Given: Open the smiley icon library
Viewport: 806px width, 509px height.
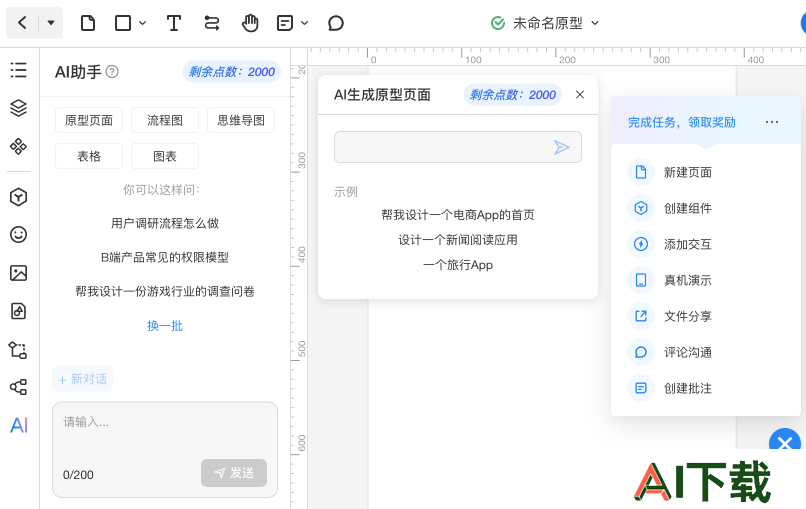Looking at the screenshot, I should (19, 235).
